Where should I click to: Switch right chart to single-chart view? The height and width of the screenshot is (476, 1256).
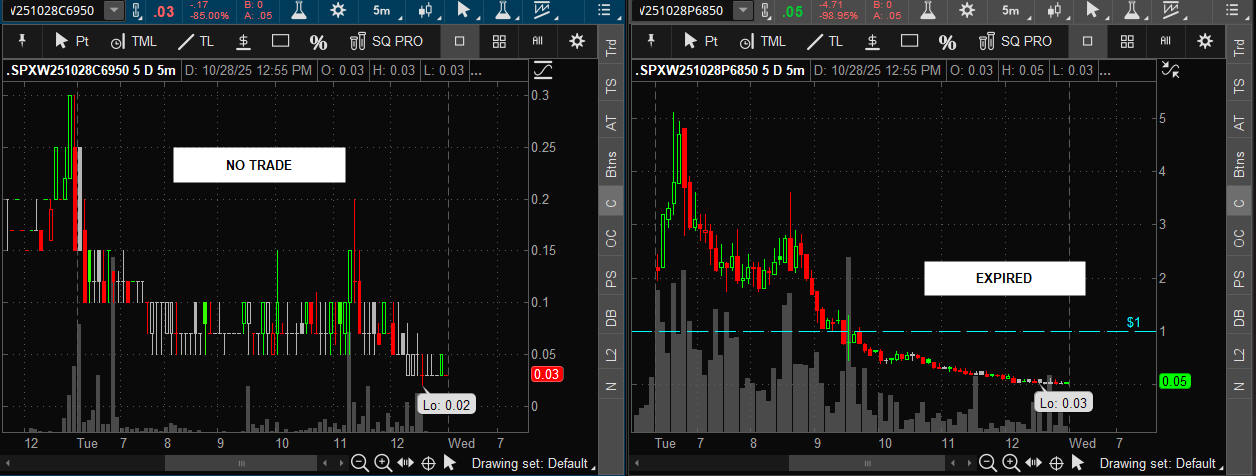point(1088,41)
